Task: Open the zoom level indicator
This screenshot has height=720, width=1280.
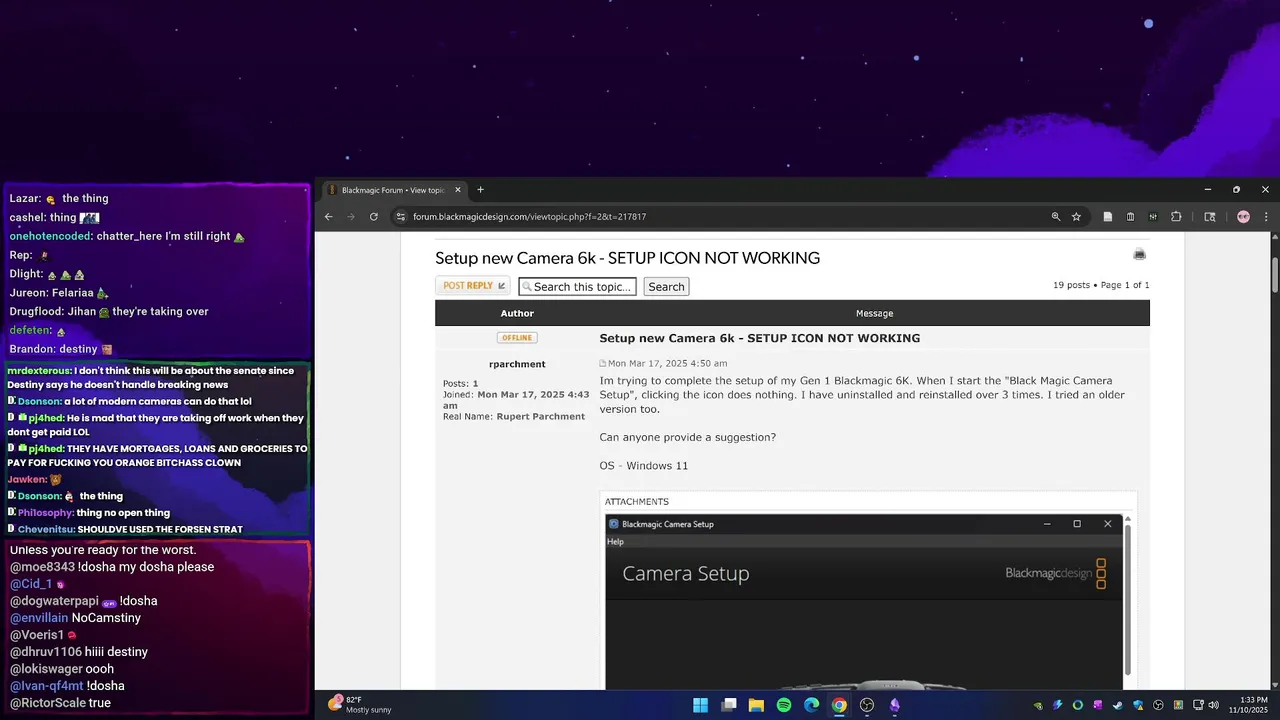Action: pos(1055,216)
